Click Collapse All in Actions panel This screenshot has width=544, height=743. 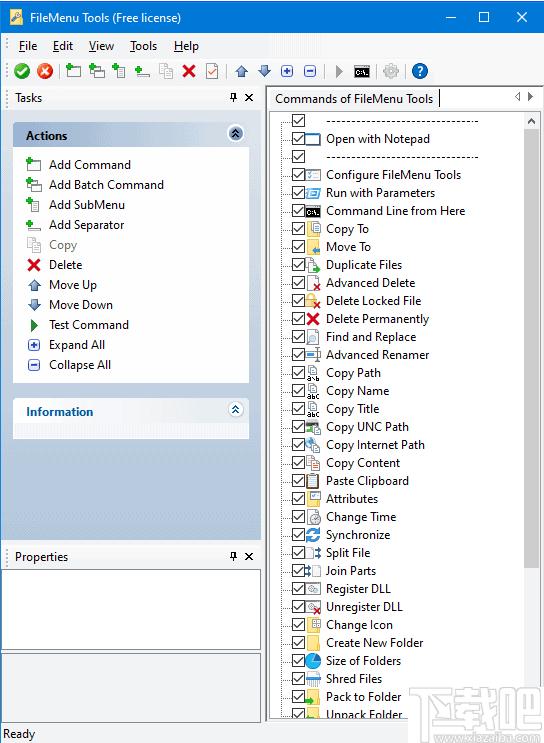80,365
